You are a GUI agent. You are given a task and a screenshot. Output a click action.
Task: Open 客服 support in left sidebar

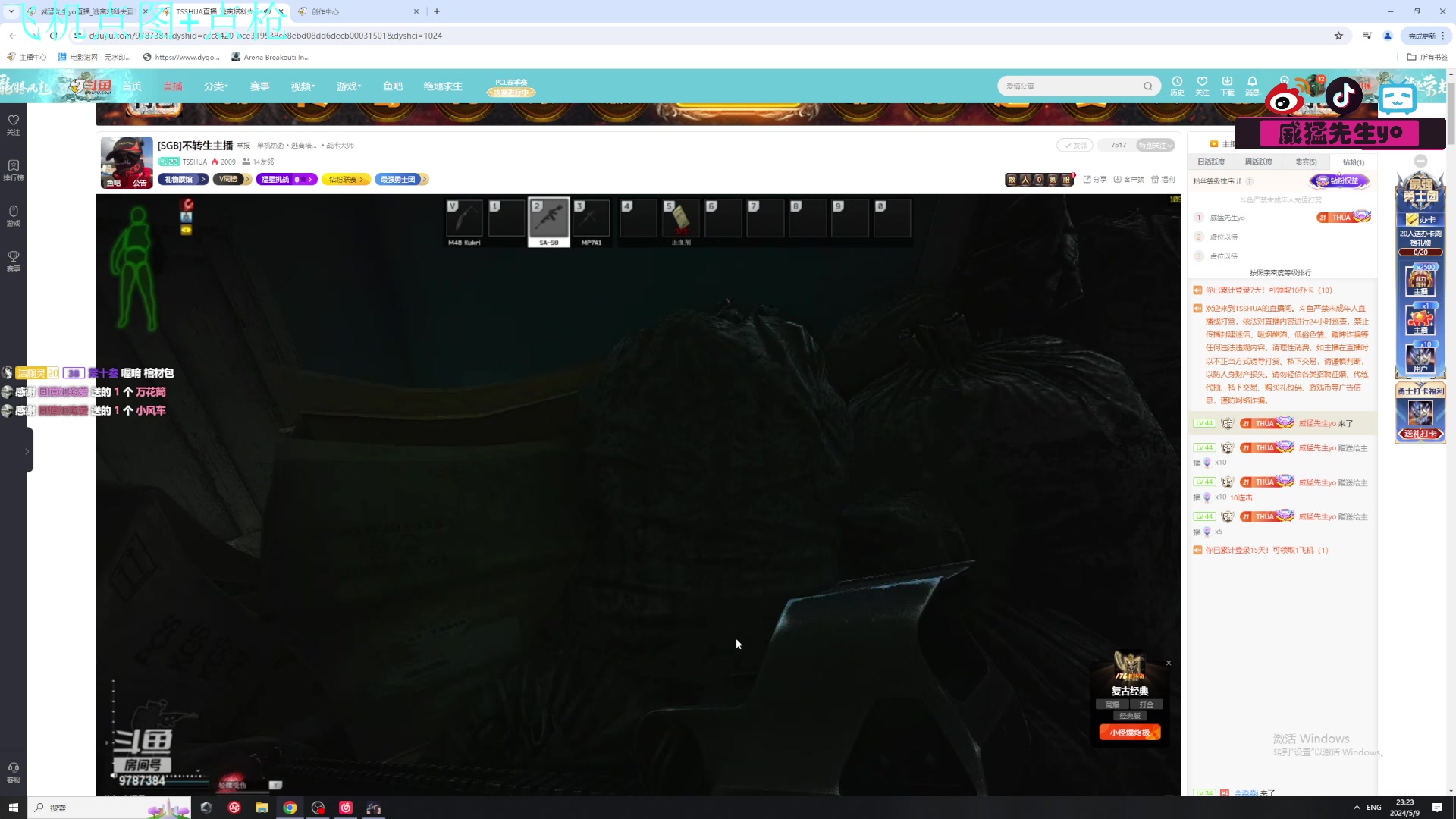click(14, 773)
